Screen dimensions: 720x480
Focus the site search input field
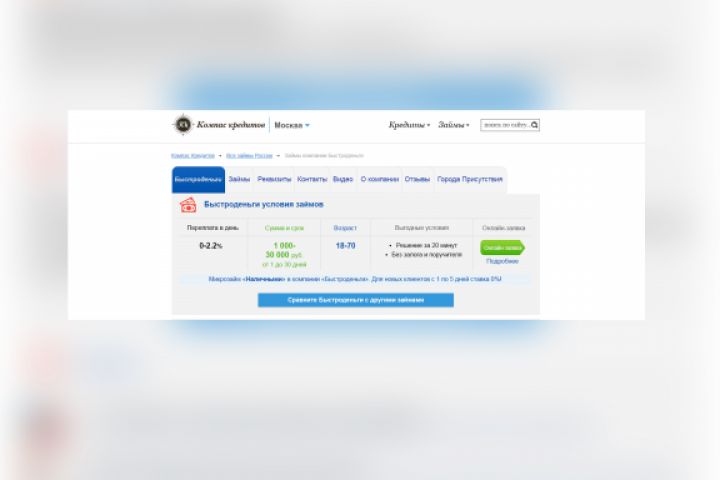click(506, 125)
